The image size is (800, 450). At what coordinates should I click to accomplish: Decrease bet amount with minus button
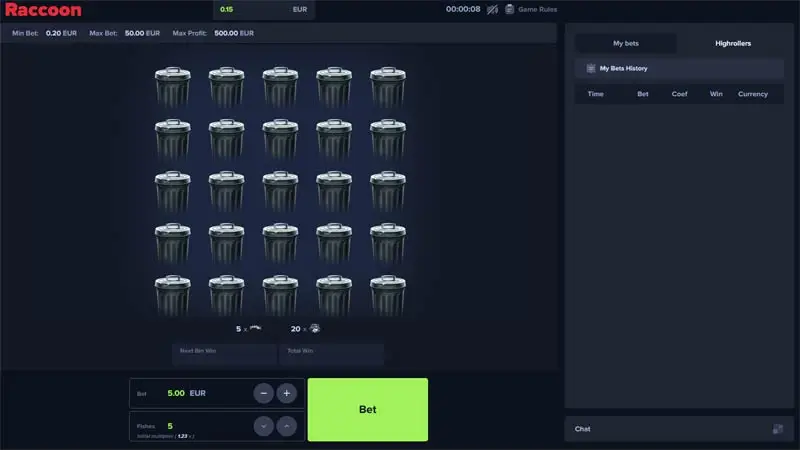tap(264, 393)
